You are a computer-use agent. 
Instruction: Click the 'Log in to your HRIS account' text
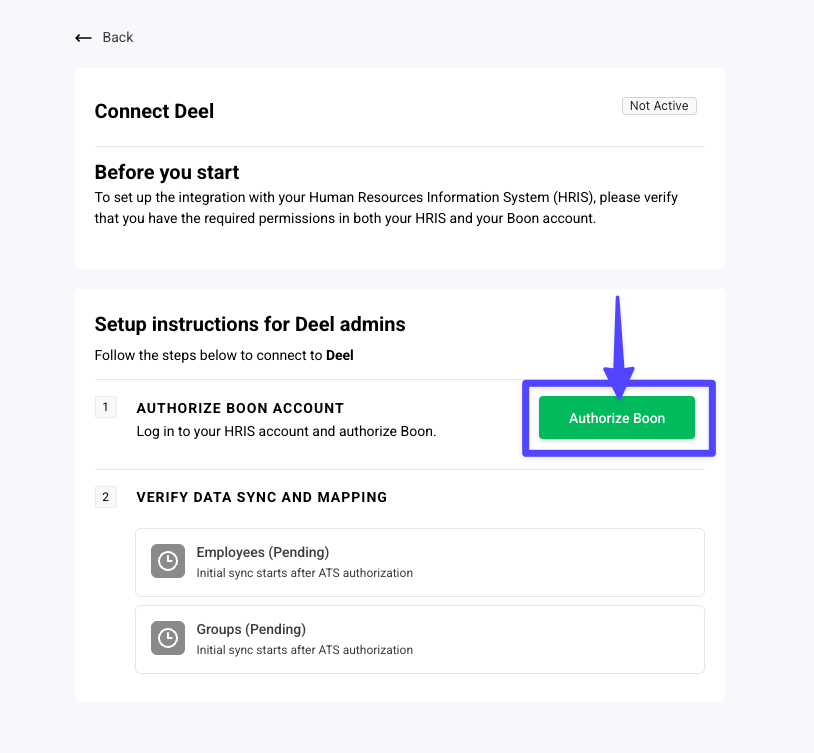click(286, 432)
